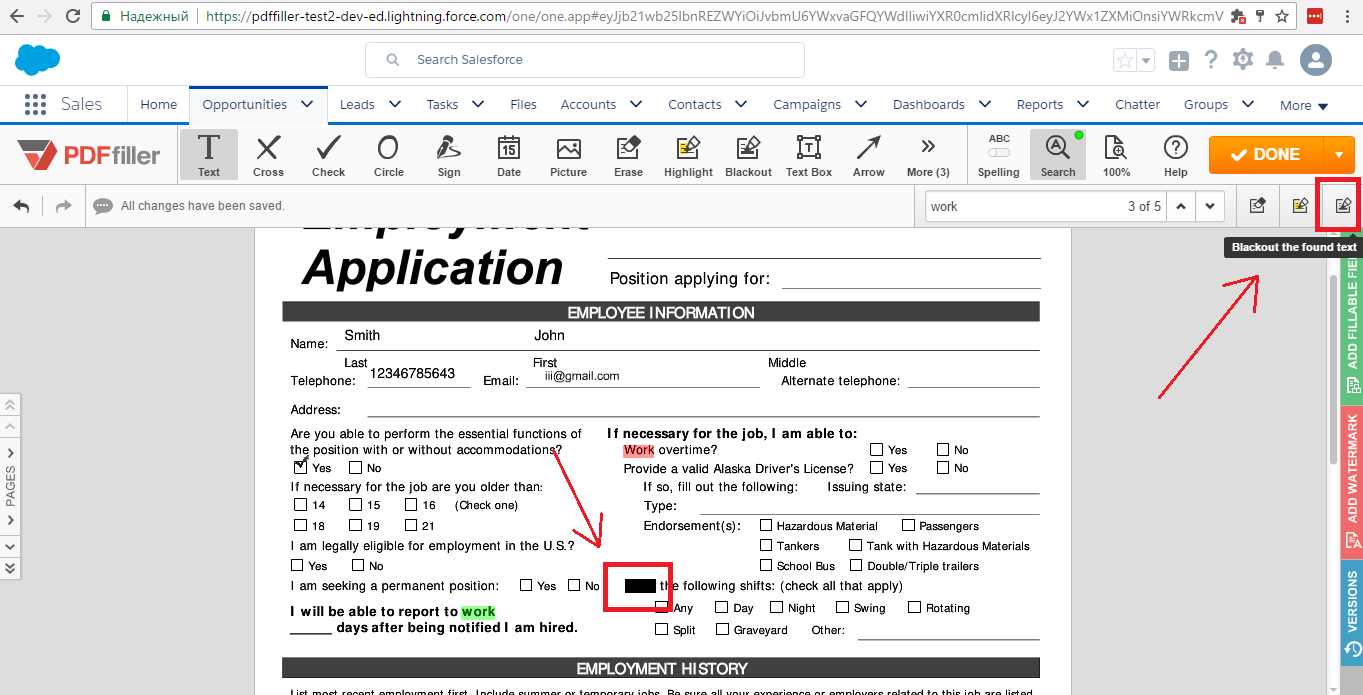Viewport: 1363px width, 695px height.
Task: Select the Cross tool
Action: click(x=268, y=155)
